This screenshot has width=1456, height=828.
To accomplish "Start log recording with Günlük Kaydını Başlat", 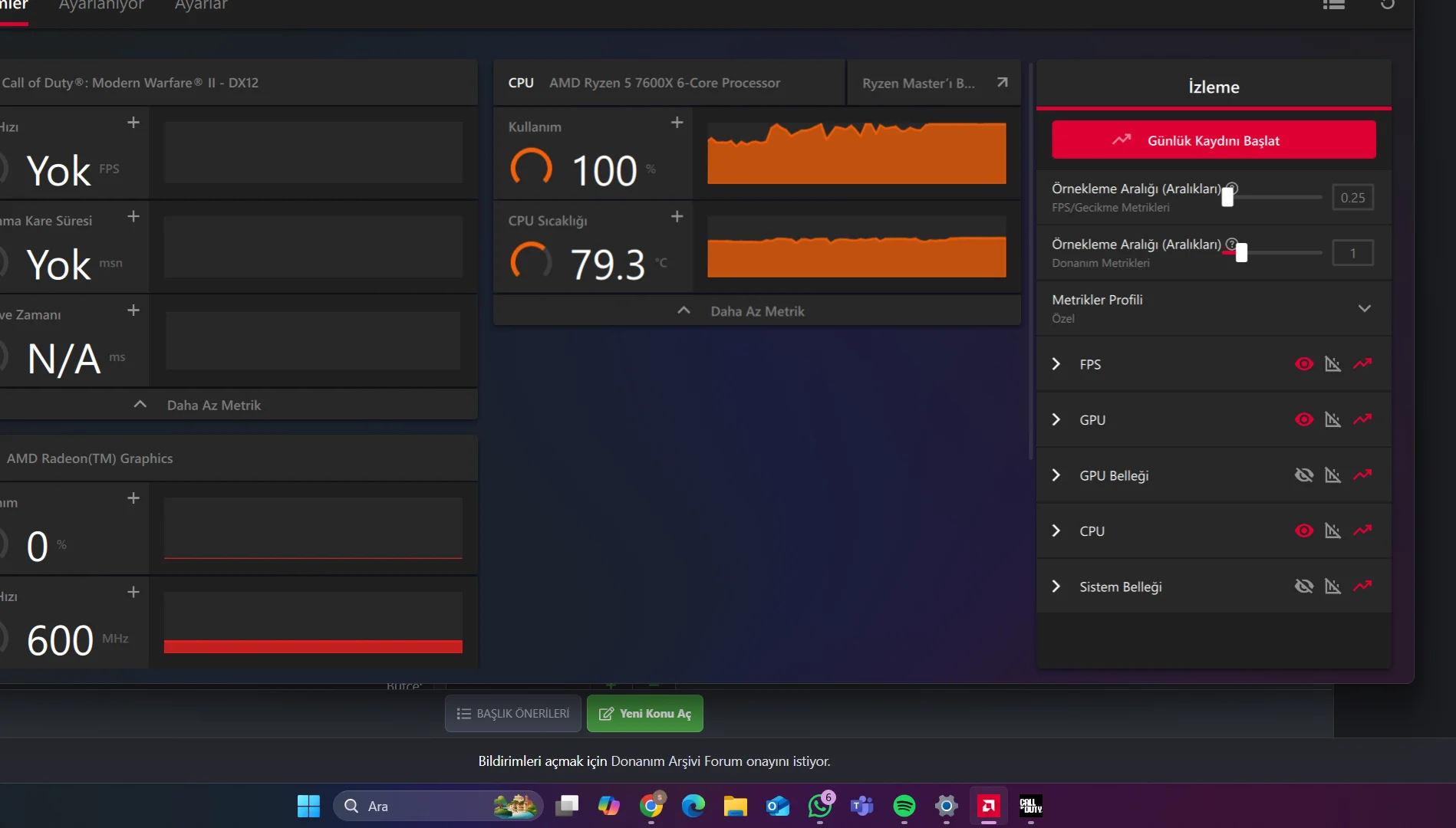I will [x=1214, y=140].
